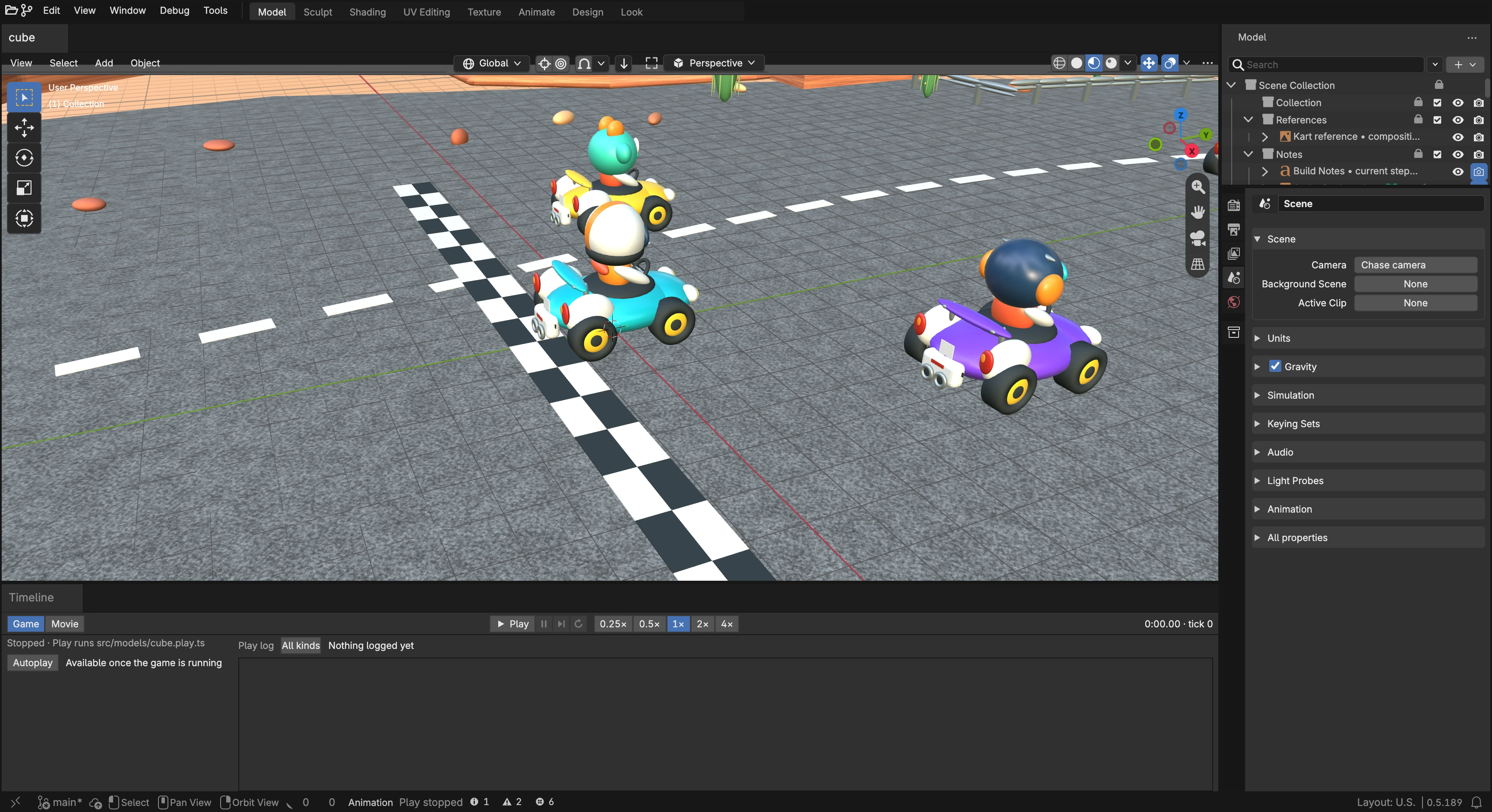1492x812 pixels.
Task: Collapse the Notes collection in the outliner
Action: (1248, 154)
